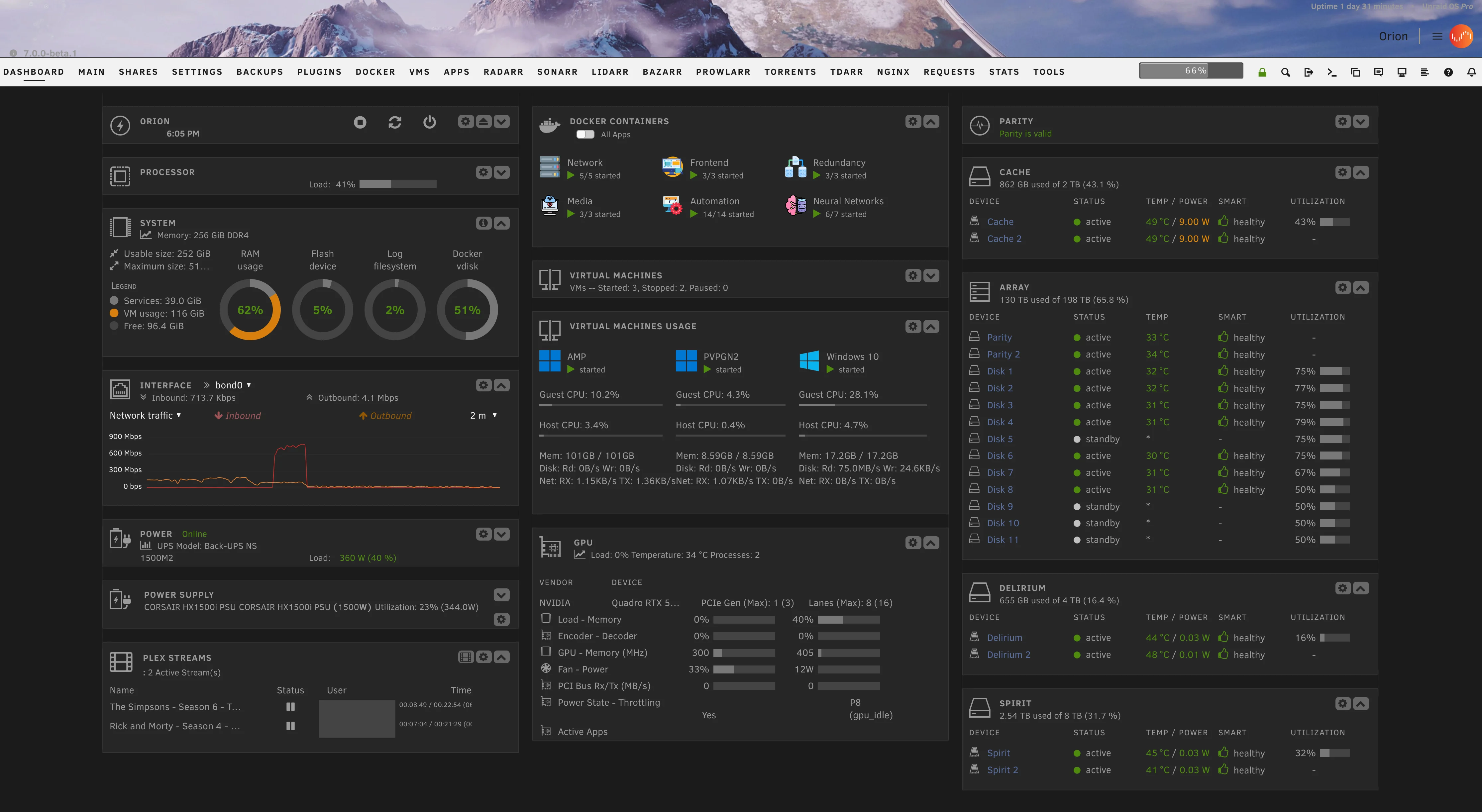The height and width of the screenshot is (812, 1482).
Task: Open the DOCKER menu tab
Action: tap(375, 72)
